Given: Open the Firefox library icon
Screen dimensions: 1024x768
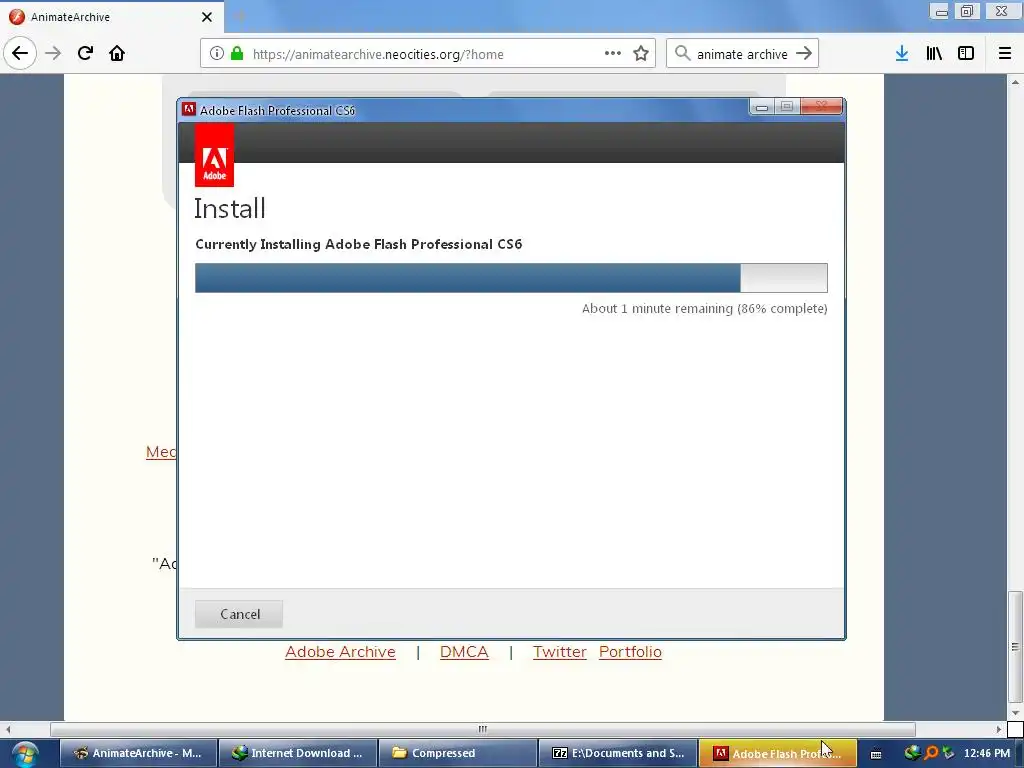Looking at the screenshot, I should [x=934, y=54].
